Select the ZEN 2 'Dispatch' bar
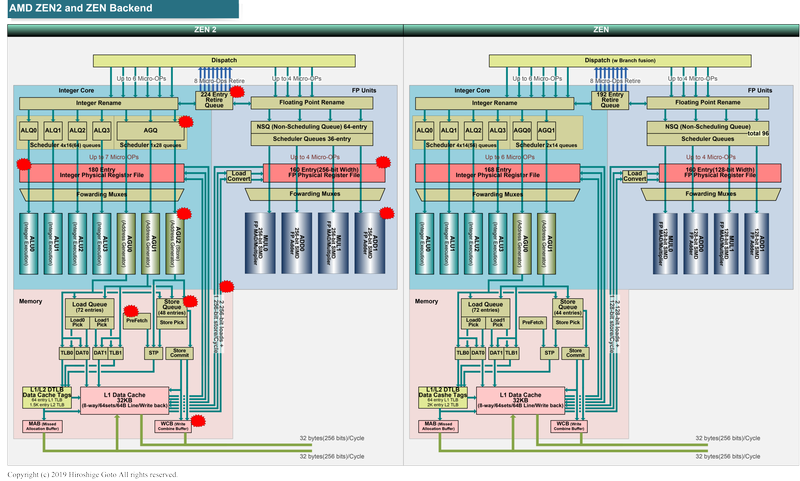The width and height of the screenshot is (800, 481). tap(224, 61)
